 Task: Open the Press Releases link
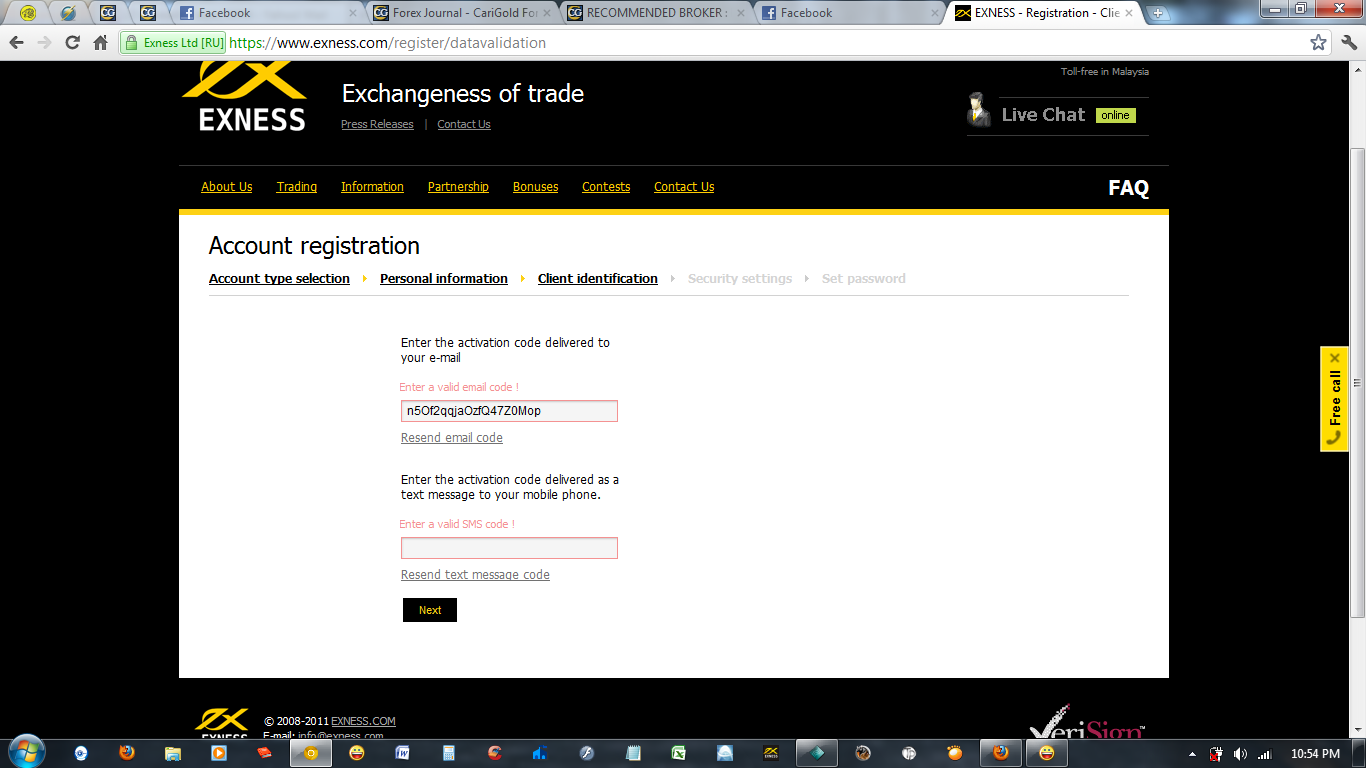point(377,124)
